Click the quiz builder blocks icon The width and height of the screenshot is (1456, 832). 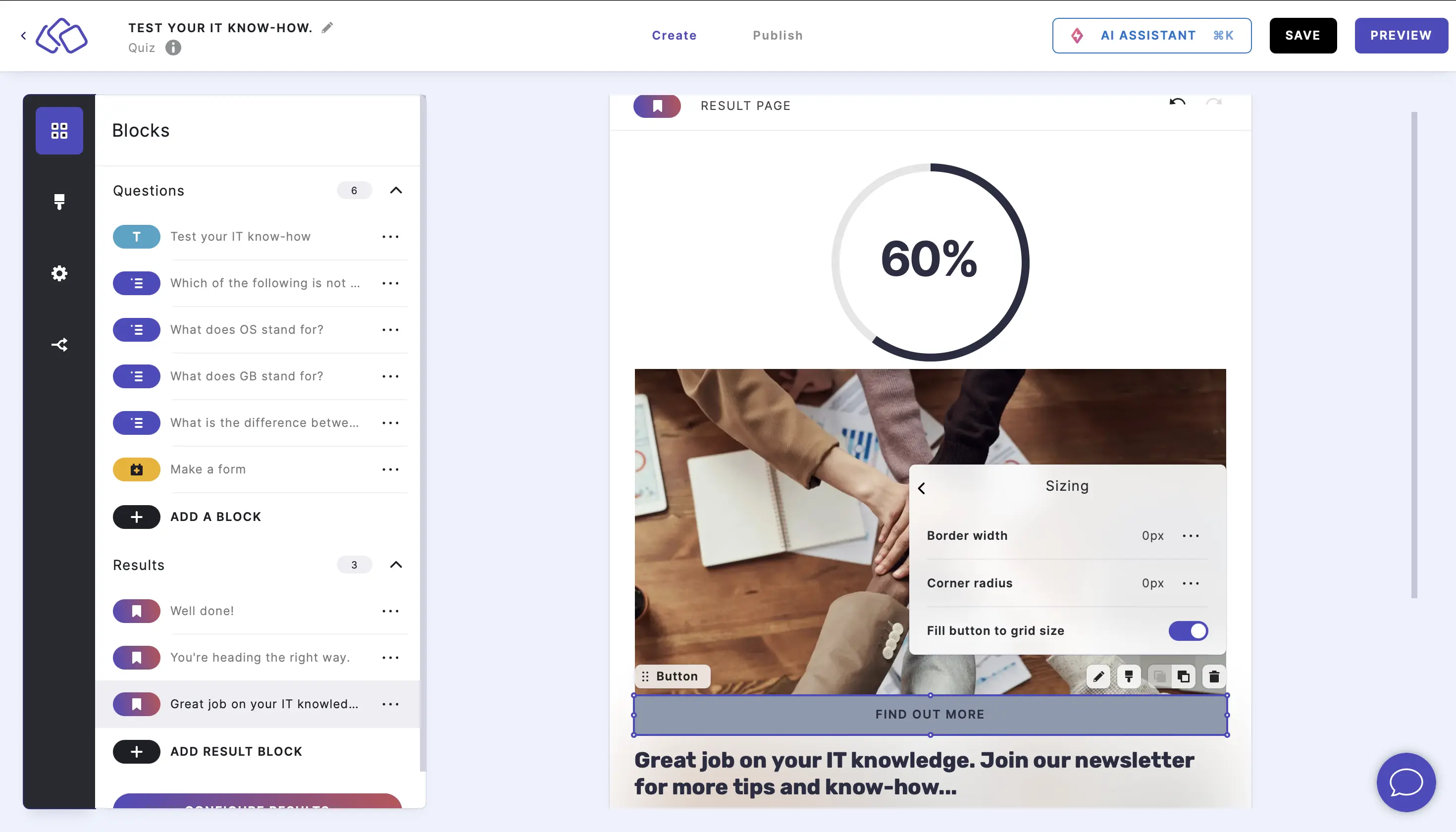(59, 130)
